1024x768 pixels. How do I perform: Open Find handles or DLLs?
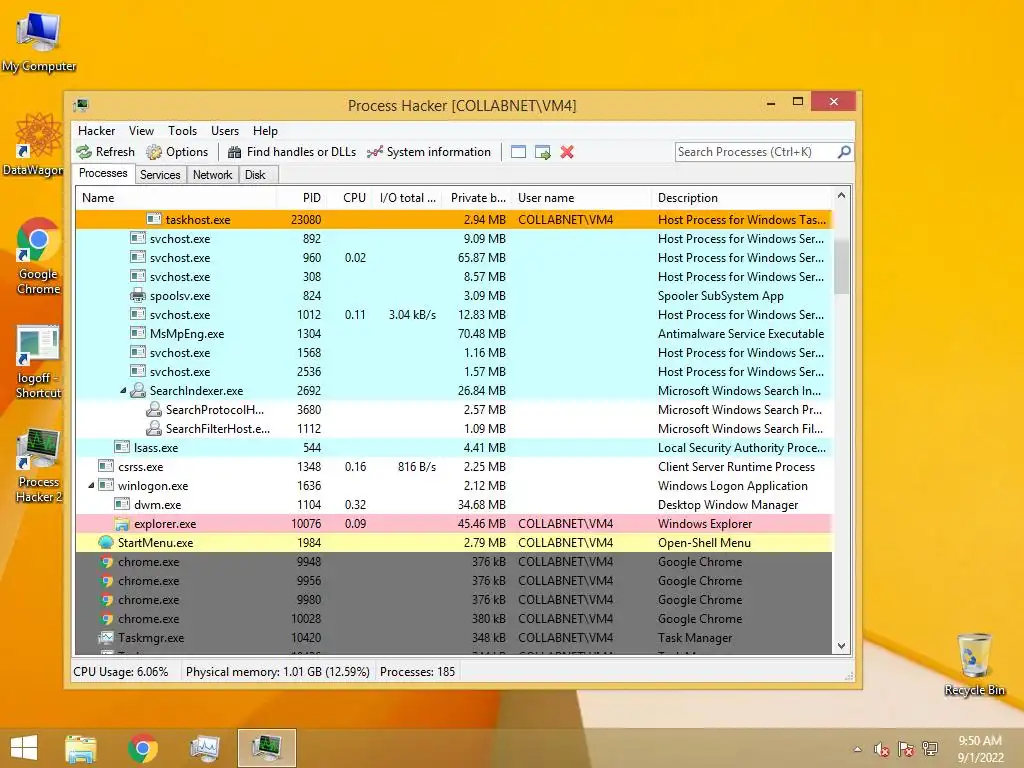coord(291,152)
